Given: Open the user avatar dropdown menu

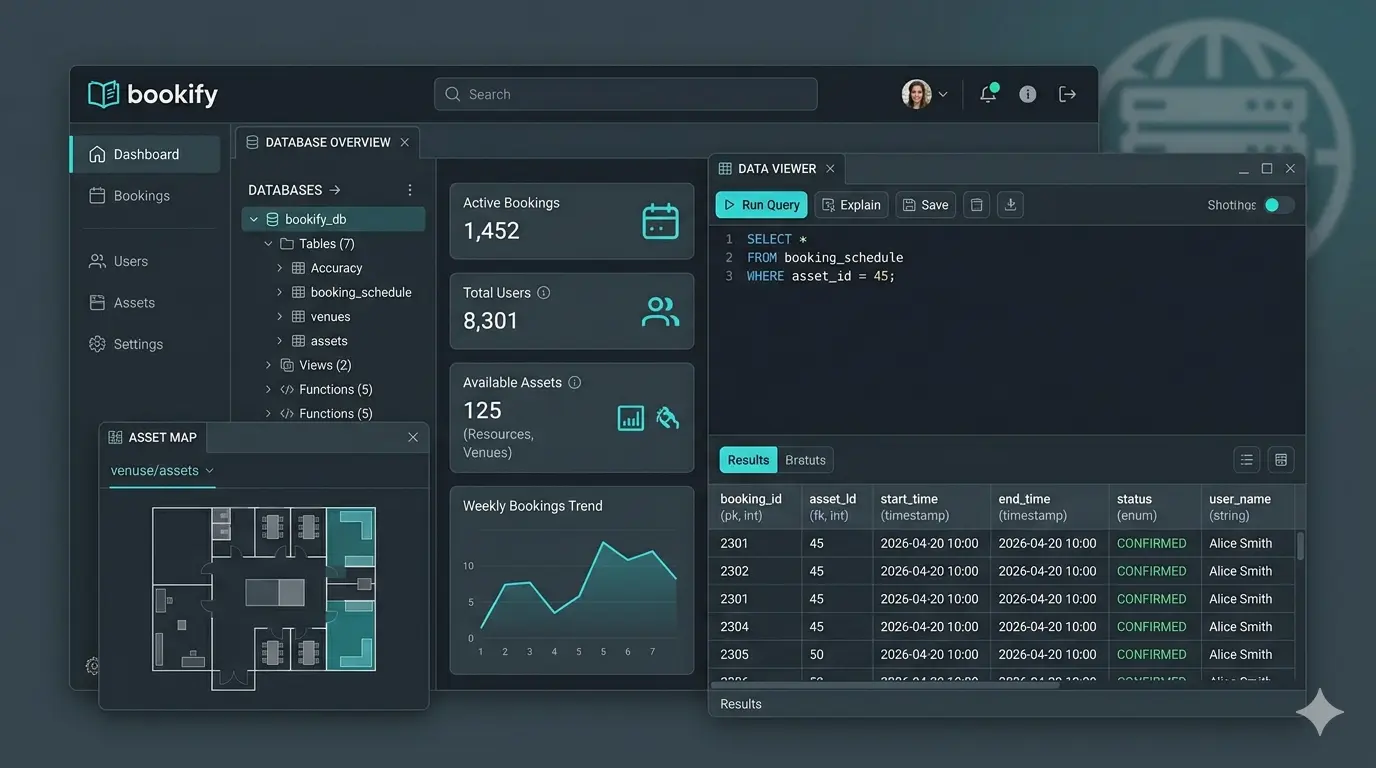Looking at the screenshot, I should coord(925,94).
